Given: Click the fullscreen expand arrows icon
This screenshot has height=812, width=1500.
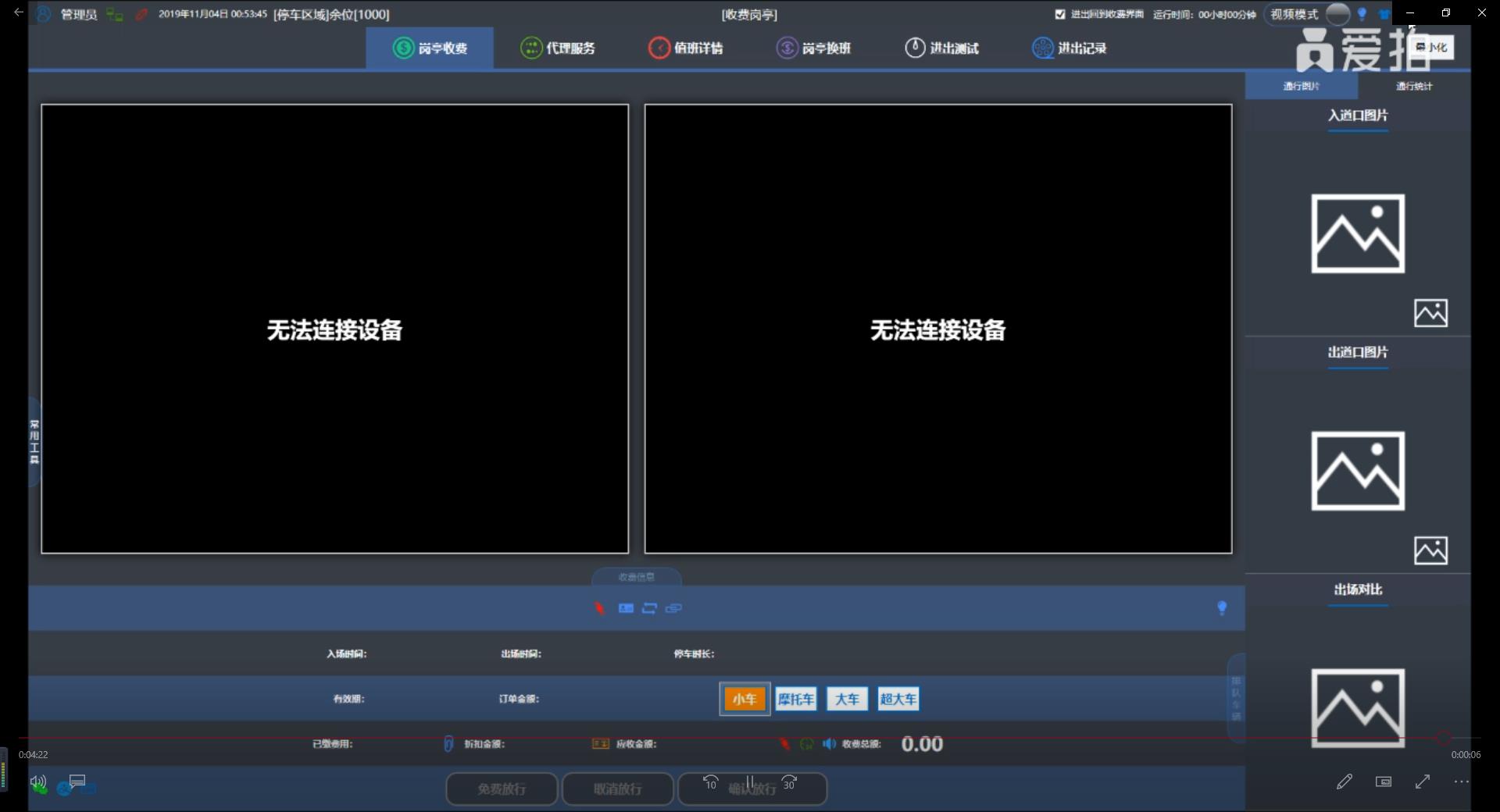Looking at the screenshot, I should [1422, 782].
